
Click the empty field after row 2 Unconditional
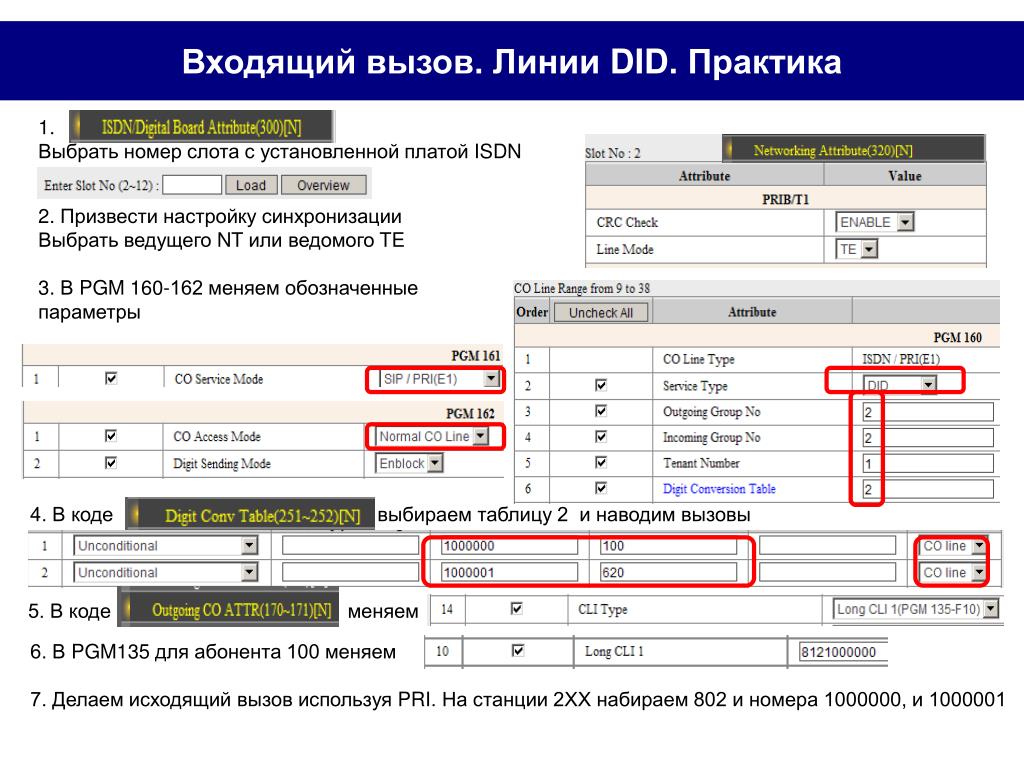click(x=350, y=573)
